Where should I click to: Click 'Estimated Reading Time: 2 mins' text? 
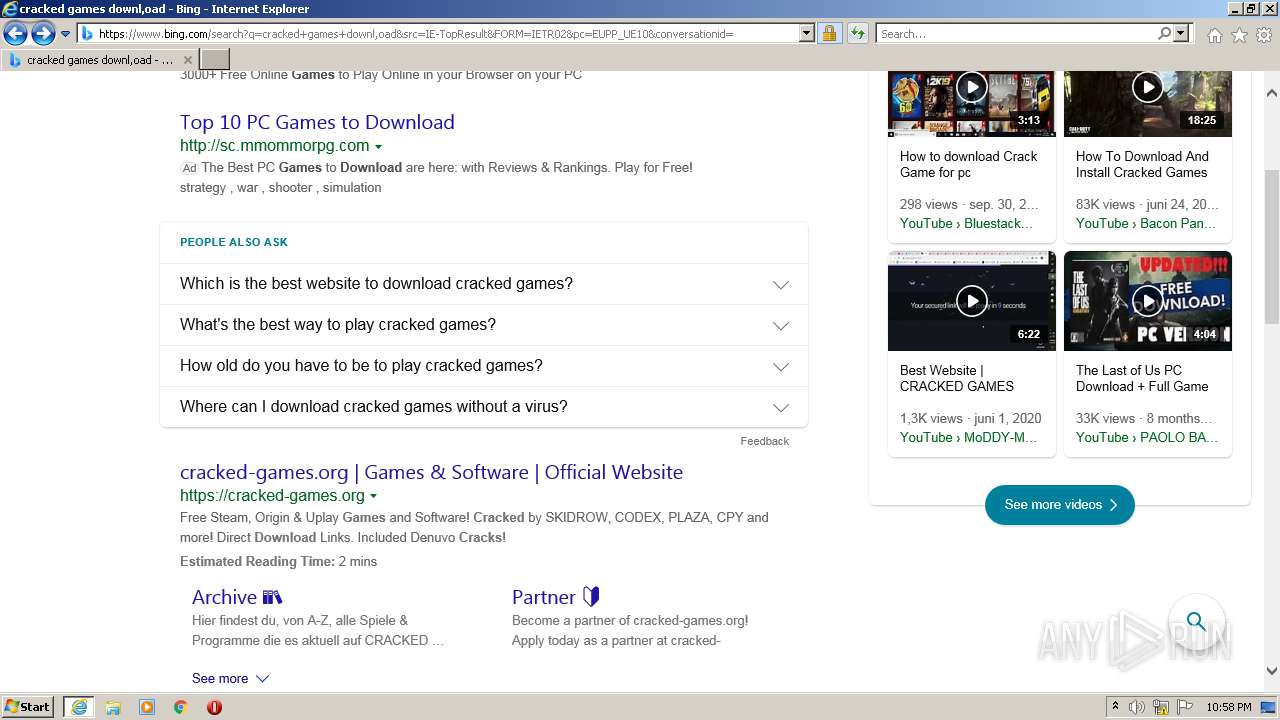click(x=278, y=561)
